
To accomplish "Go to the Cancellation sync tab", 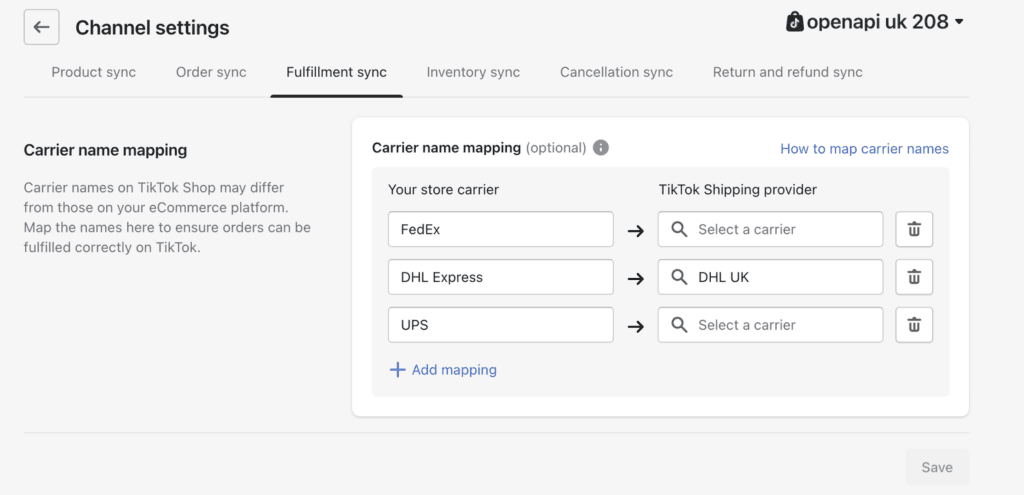I will 616,72.
